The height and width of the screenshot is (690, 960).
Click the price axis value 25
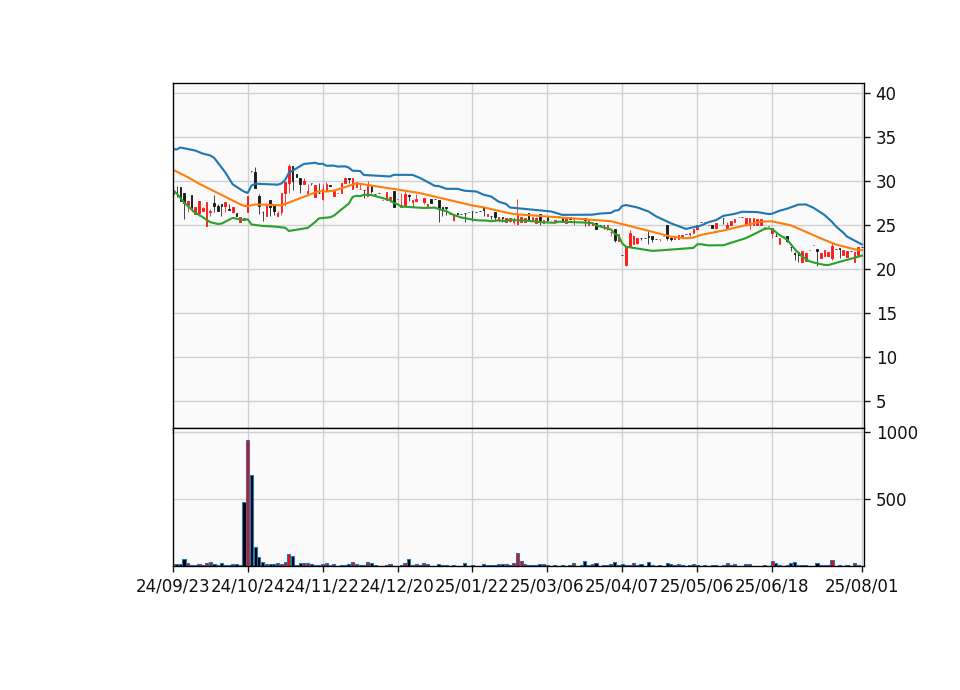pos(886,226)
